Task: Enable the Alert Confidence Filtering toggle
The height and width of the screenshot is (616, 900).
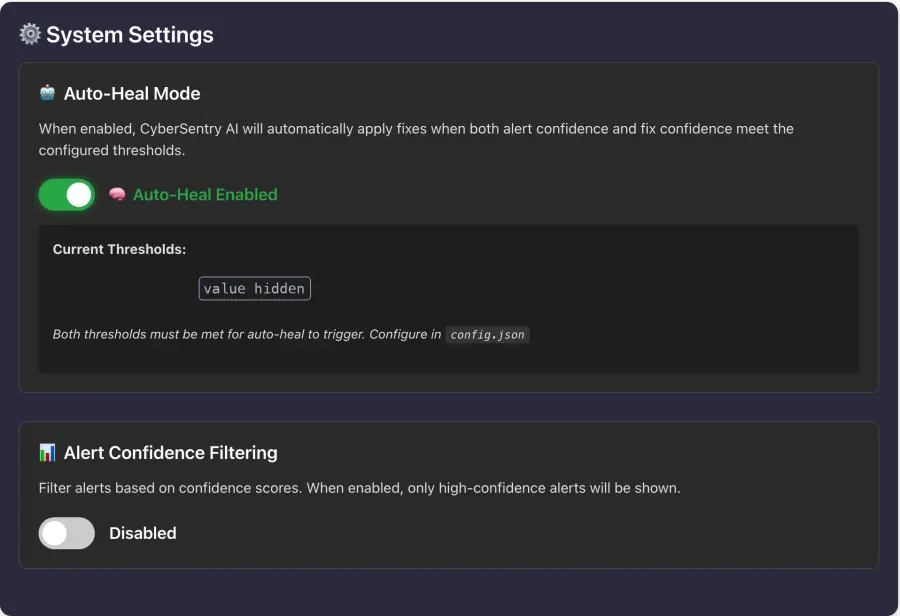Action: click(x=67, y=533)
